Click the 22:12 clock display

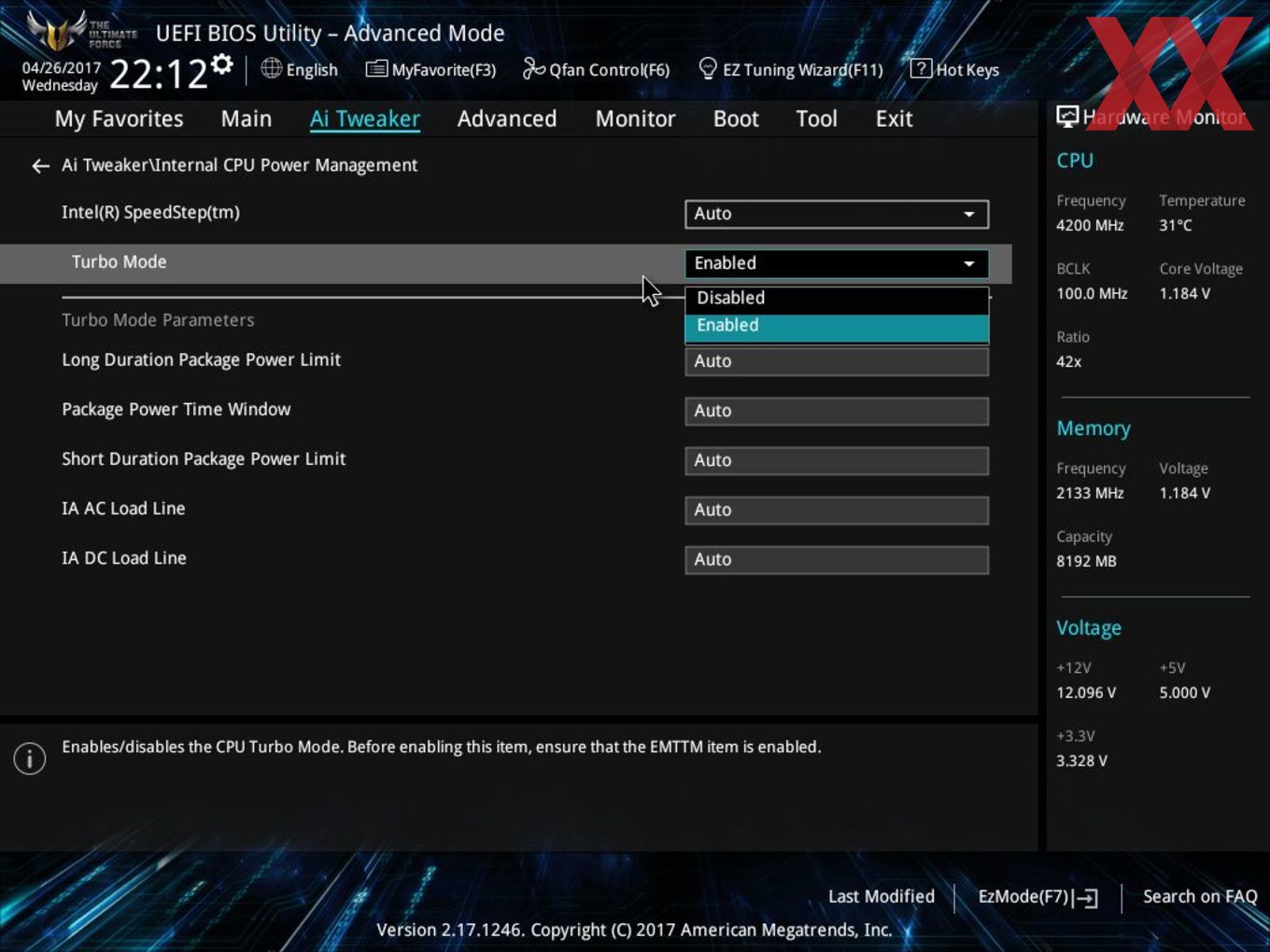coord(159,75)
